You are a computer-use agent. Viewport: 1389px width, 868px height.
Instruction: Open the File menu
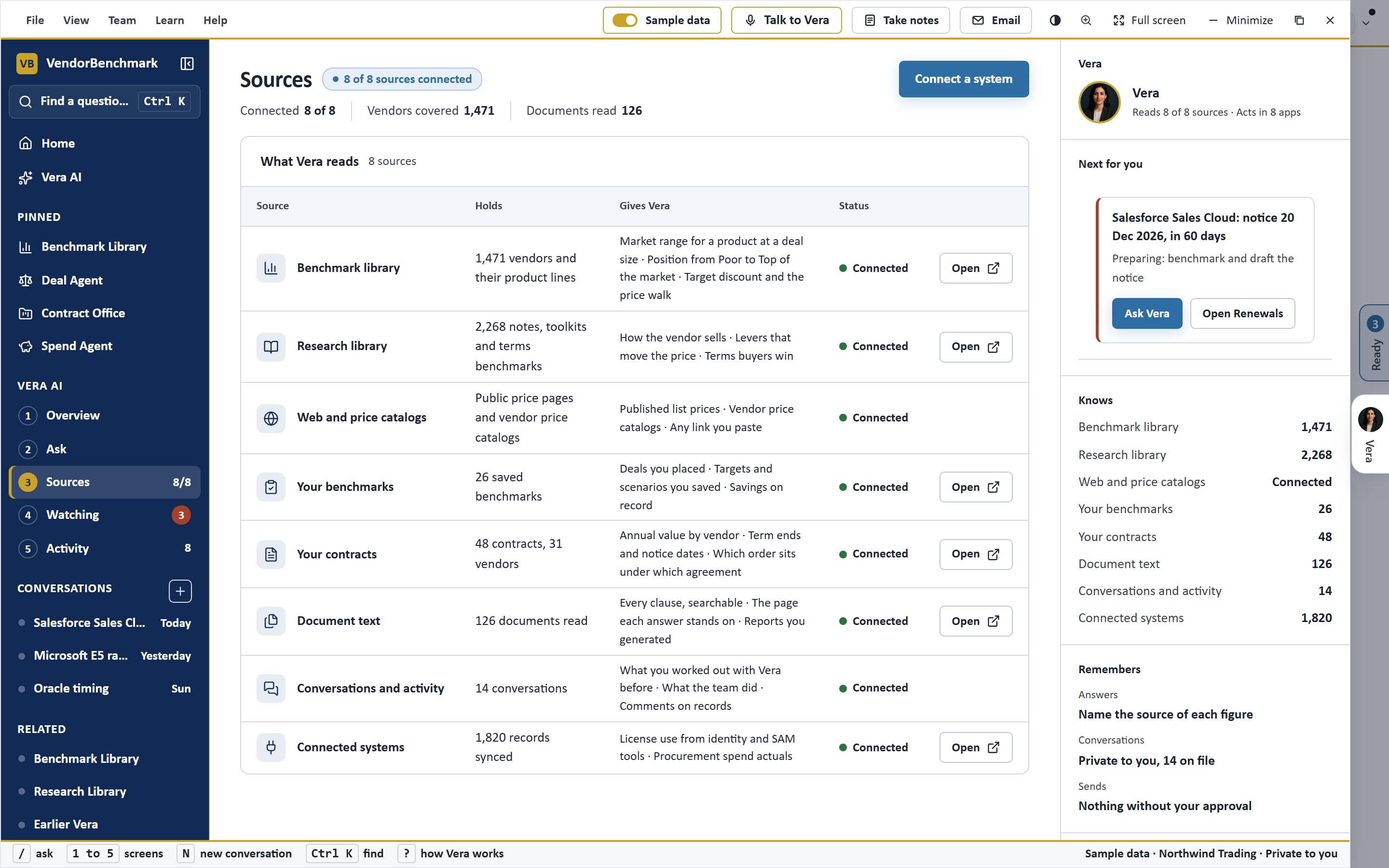pyautogui.click(x=35, y=20)
